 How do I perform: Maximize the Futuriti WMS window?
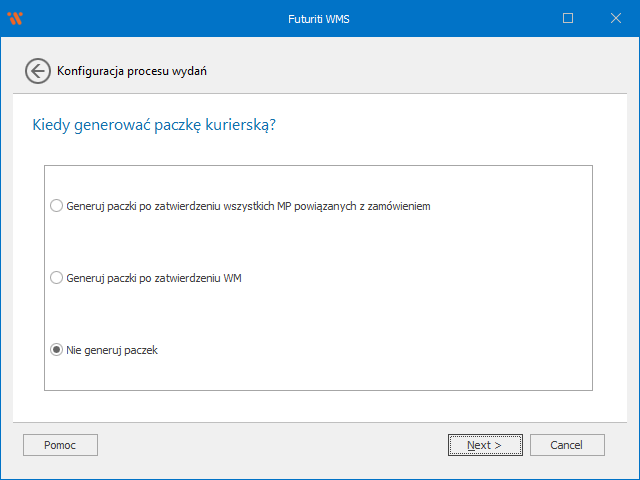[x=568, y=18]
